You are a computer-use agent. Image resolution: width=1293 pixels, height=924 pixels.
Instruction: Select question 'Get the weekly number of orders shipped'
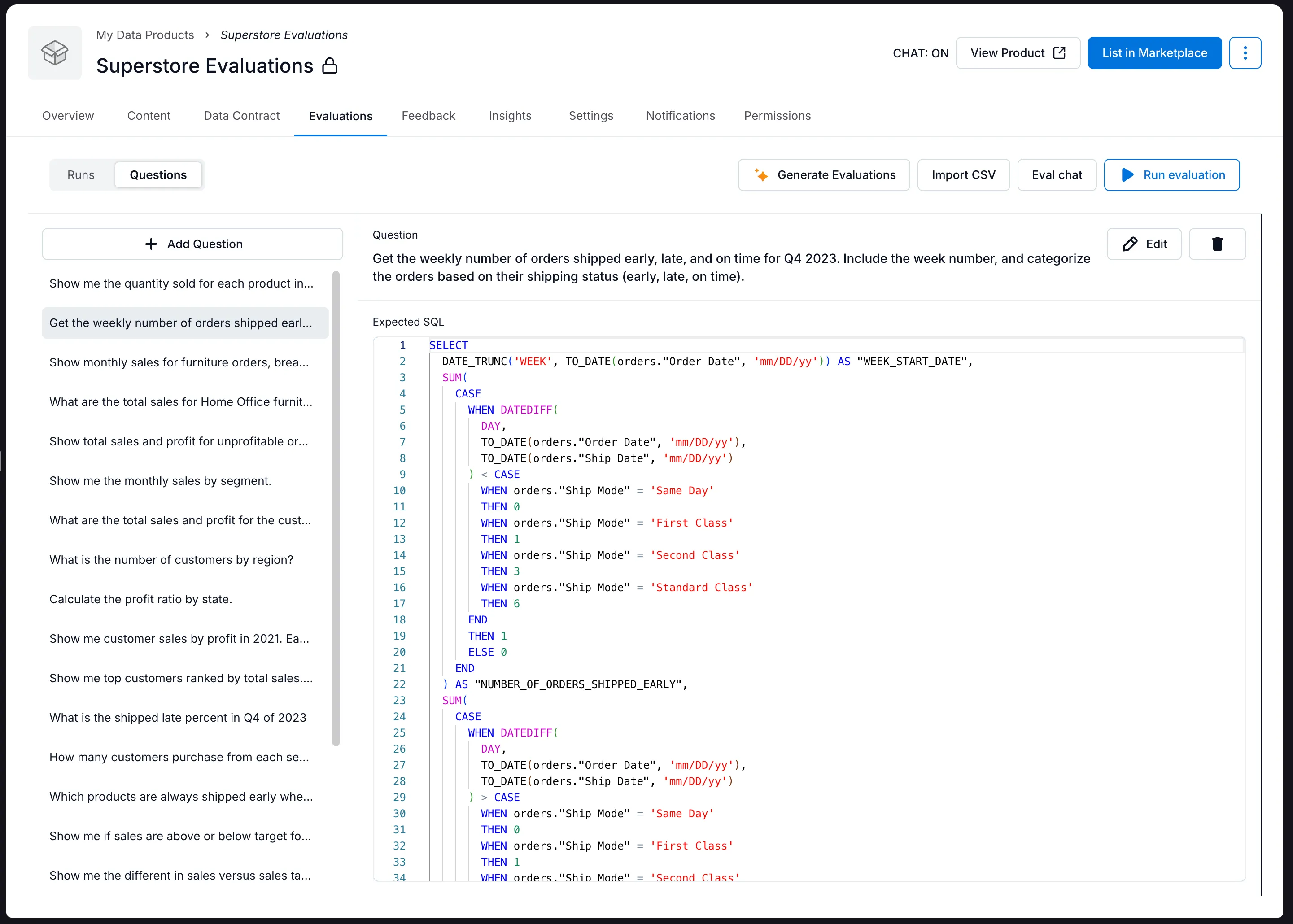point(185,323)
